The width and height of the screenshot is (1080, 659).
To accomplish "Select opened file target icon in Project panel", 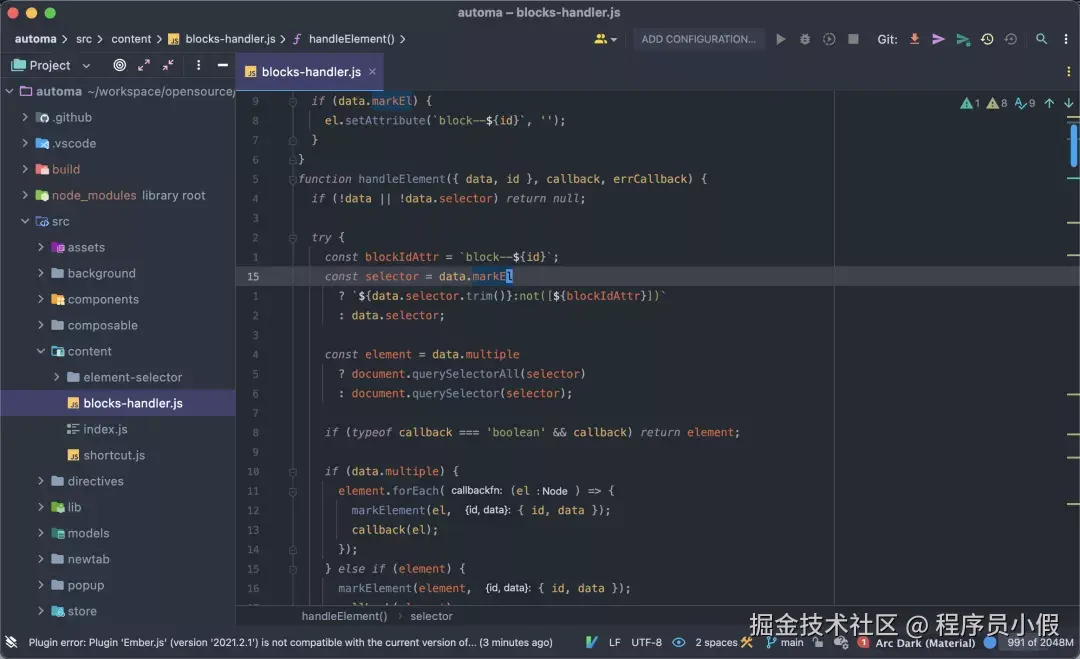I will tap(119, 65).
